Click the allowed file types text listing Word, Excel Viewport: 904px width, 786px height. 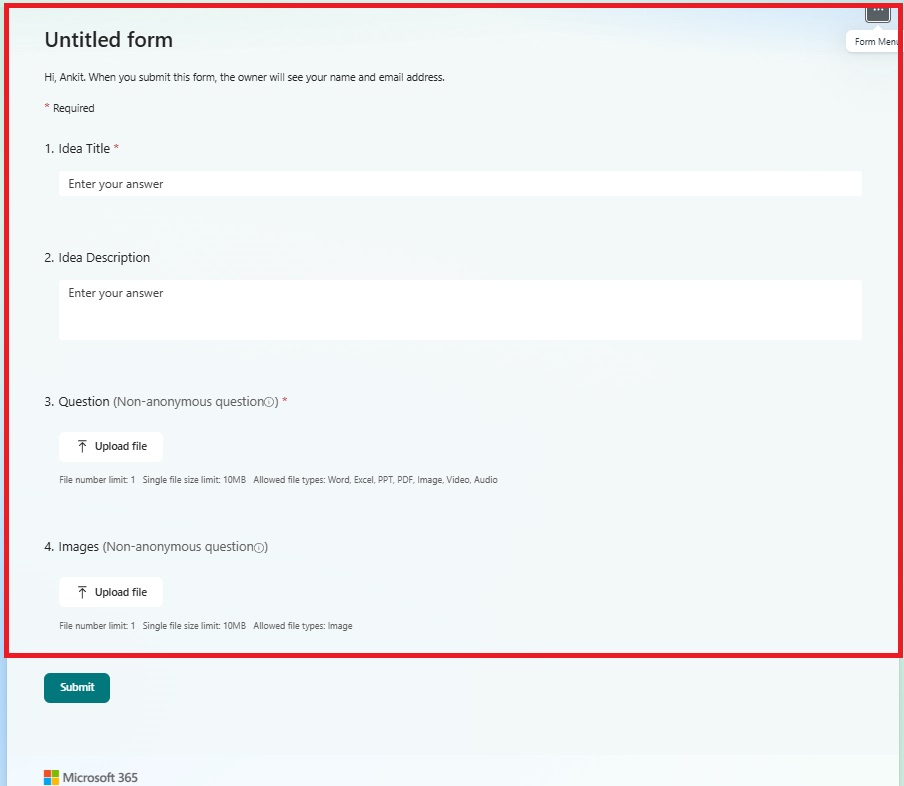[375, 480]
